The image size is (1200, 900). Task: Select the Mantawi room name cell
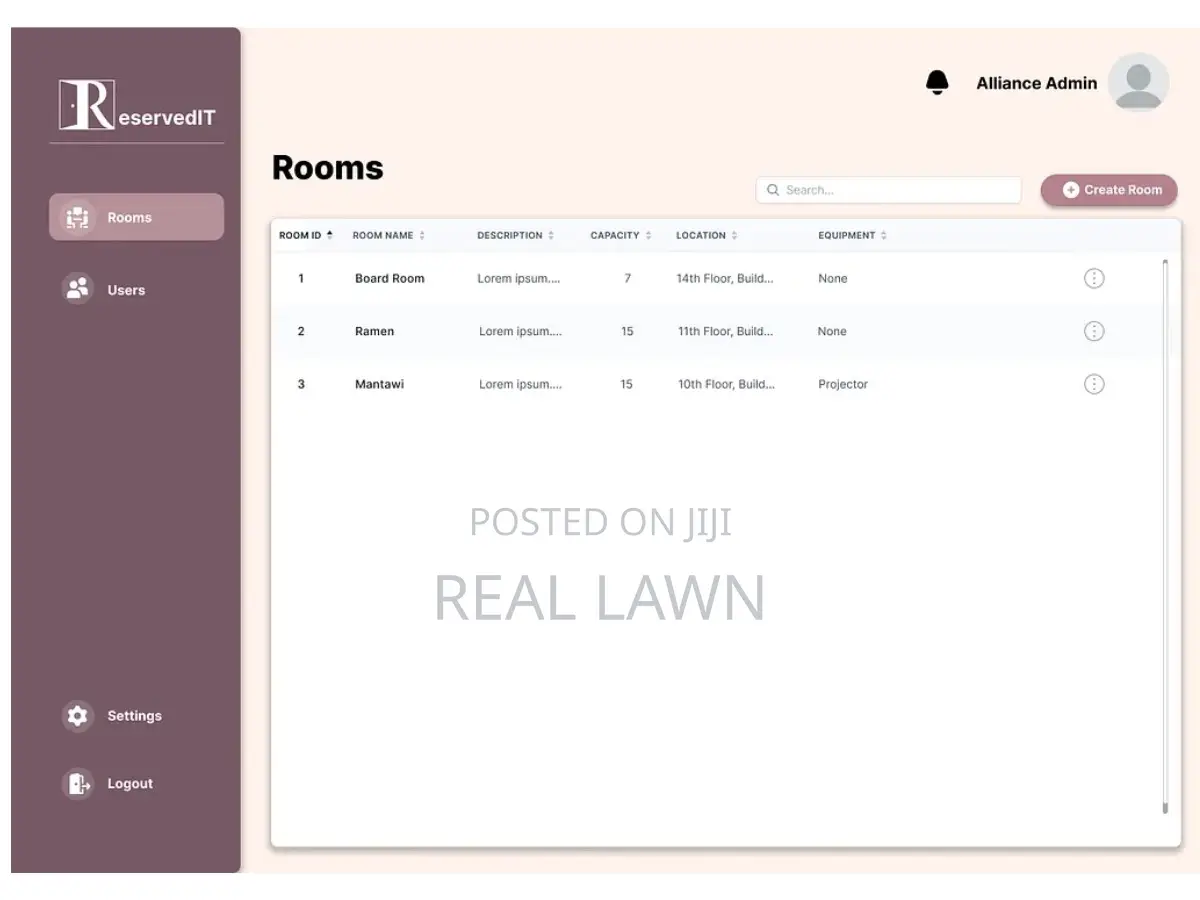tap(380, 384)
